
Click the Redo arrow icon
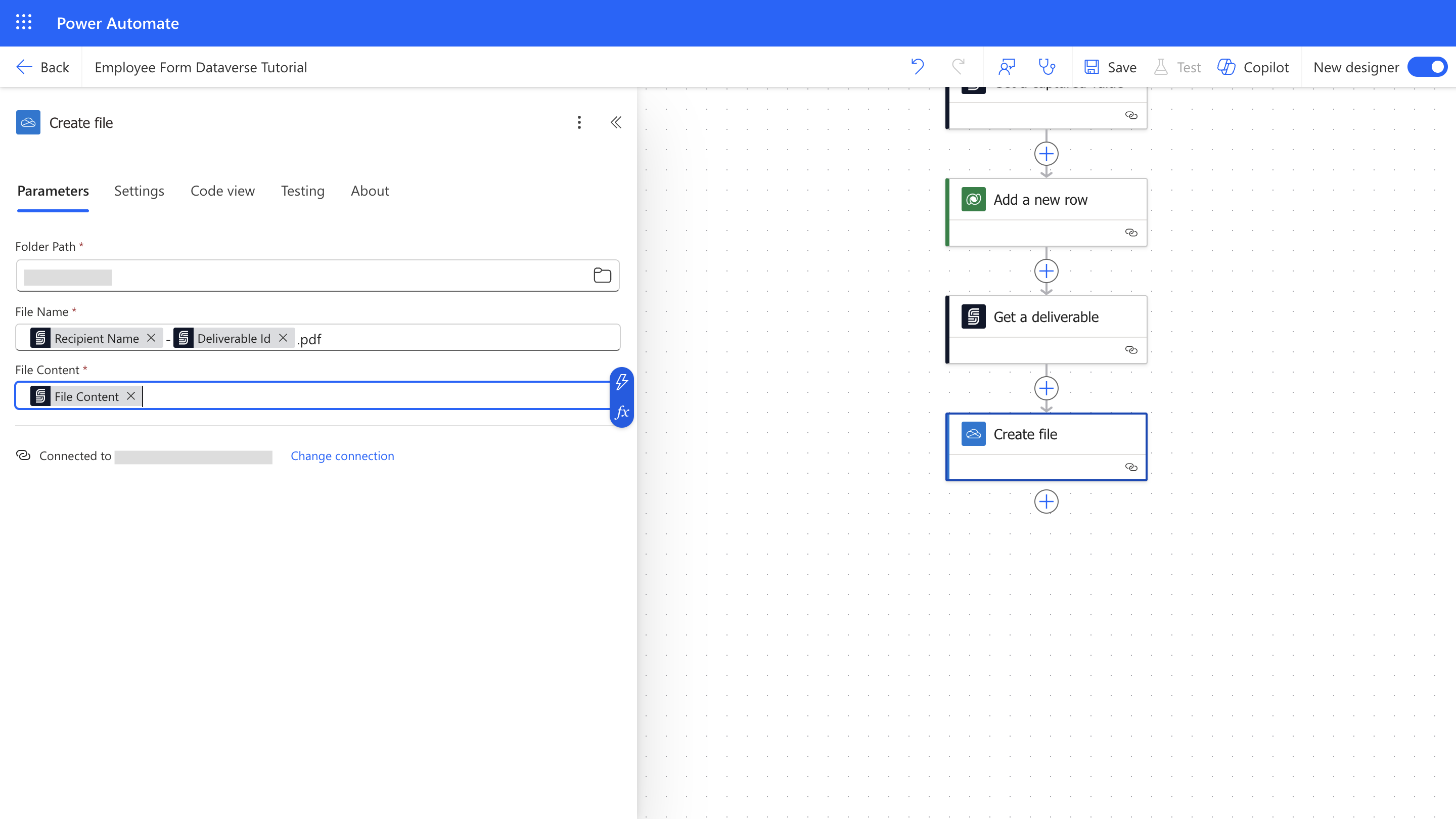point(958,67)
